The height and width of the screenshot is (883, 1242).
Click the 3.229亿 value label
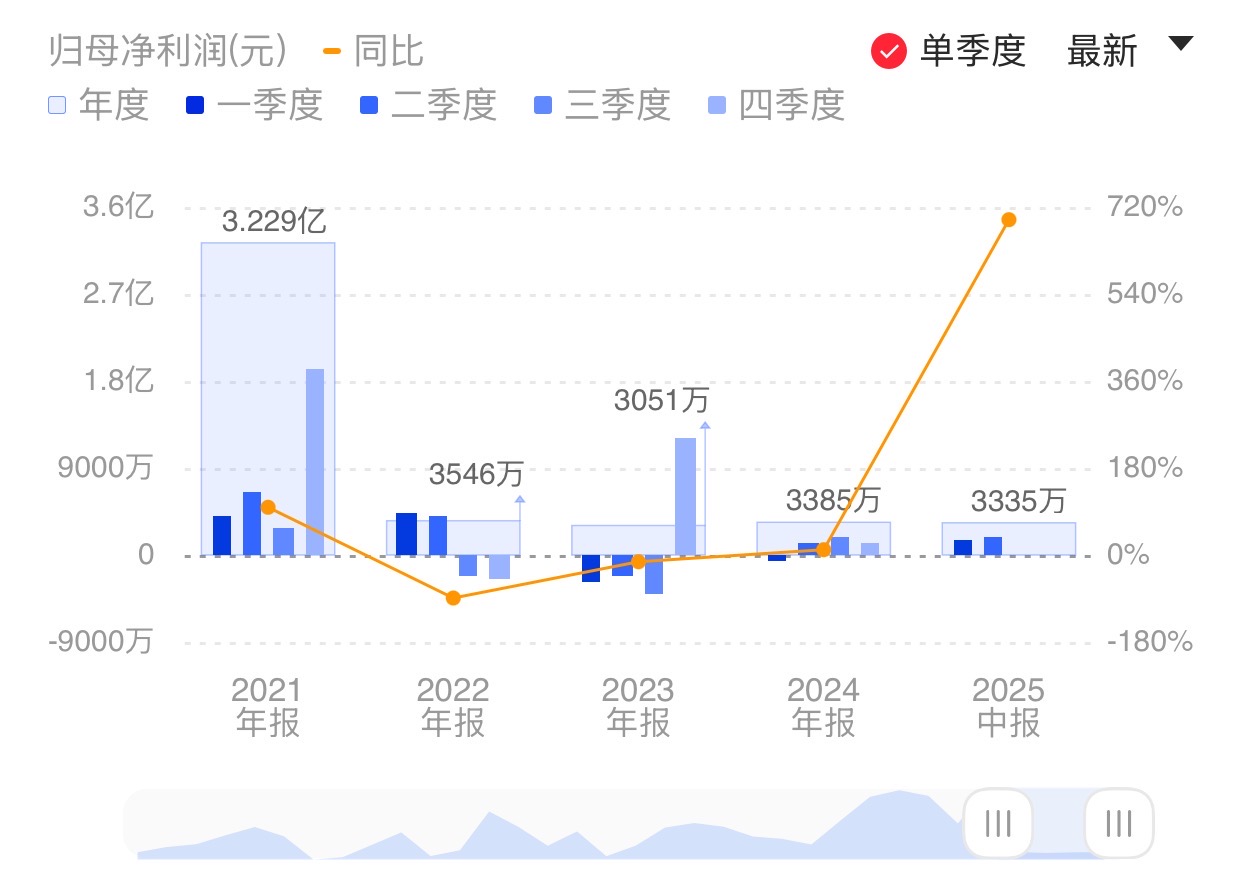274,221
